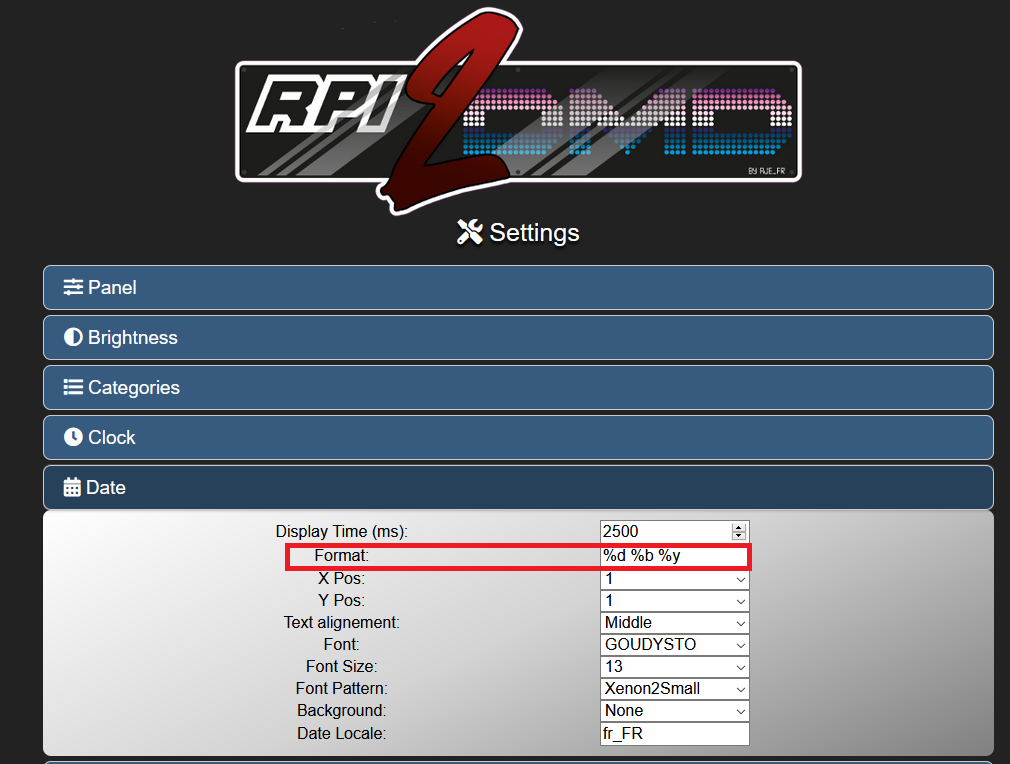Open the Font Pattern dropdown

tap(674, 689)
